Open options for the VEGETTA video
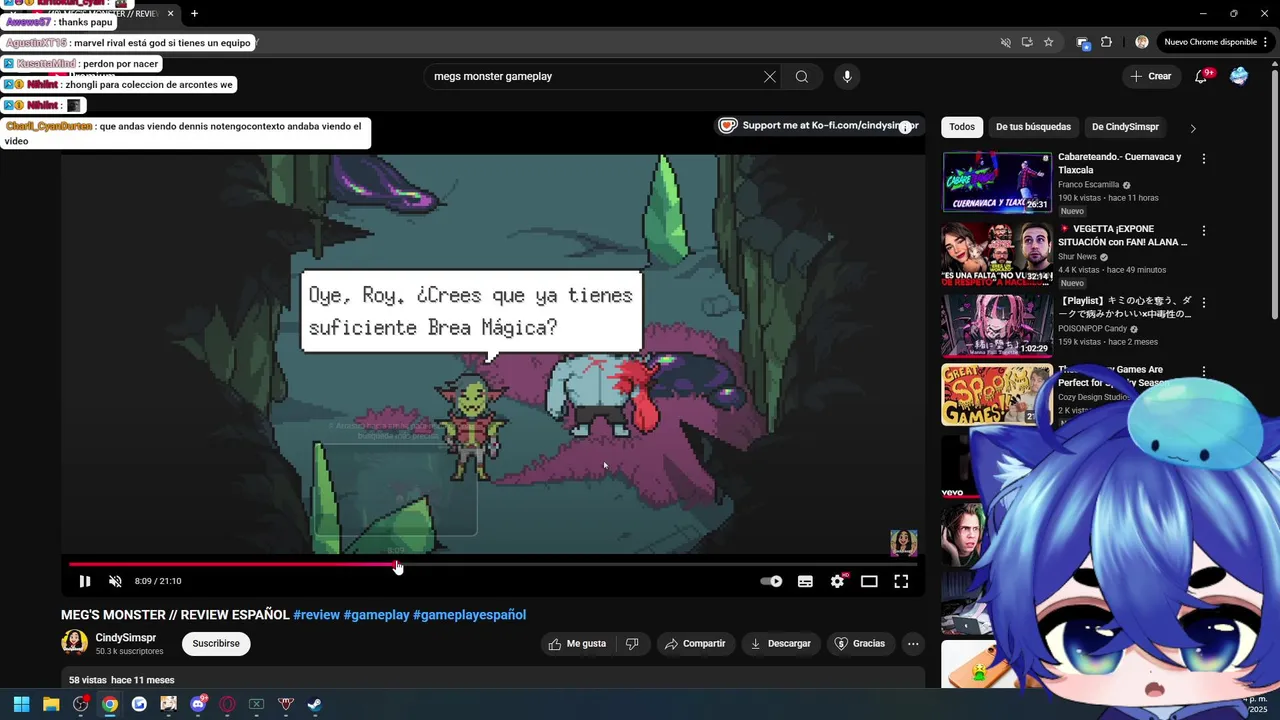The image size is (1280, 720). pos(1203,231)
